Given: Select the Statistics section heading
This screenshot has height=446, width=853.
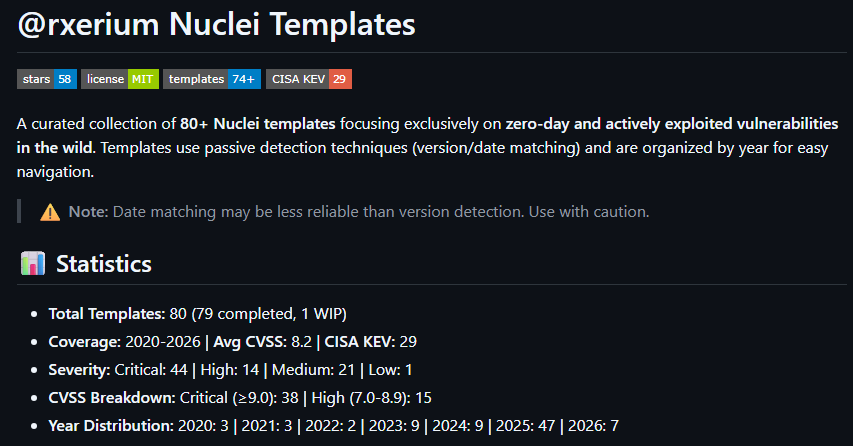Looking at the screenshot, I should click(103, 264).
